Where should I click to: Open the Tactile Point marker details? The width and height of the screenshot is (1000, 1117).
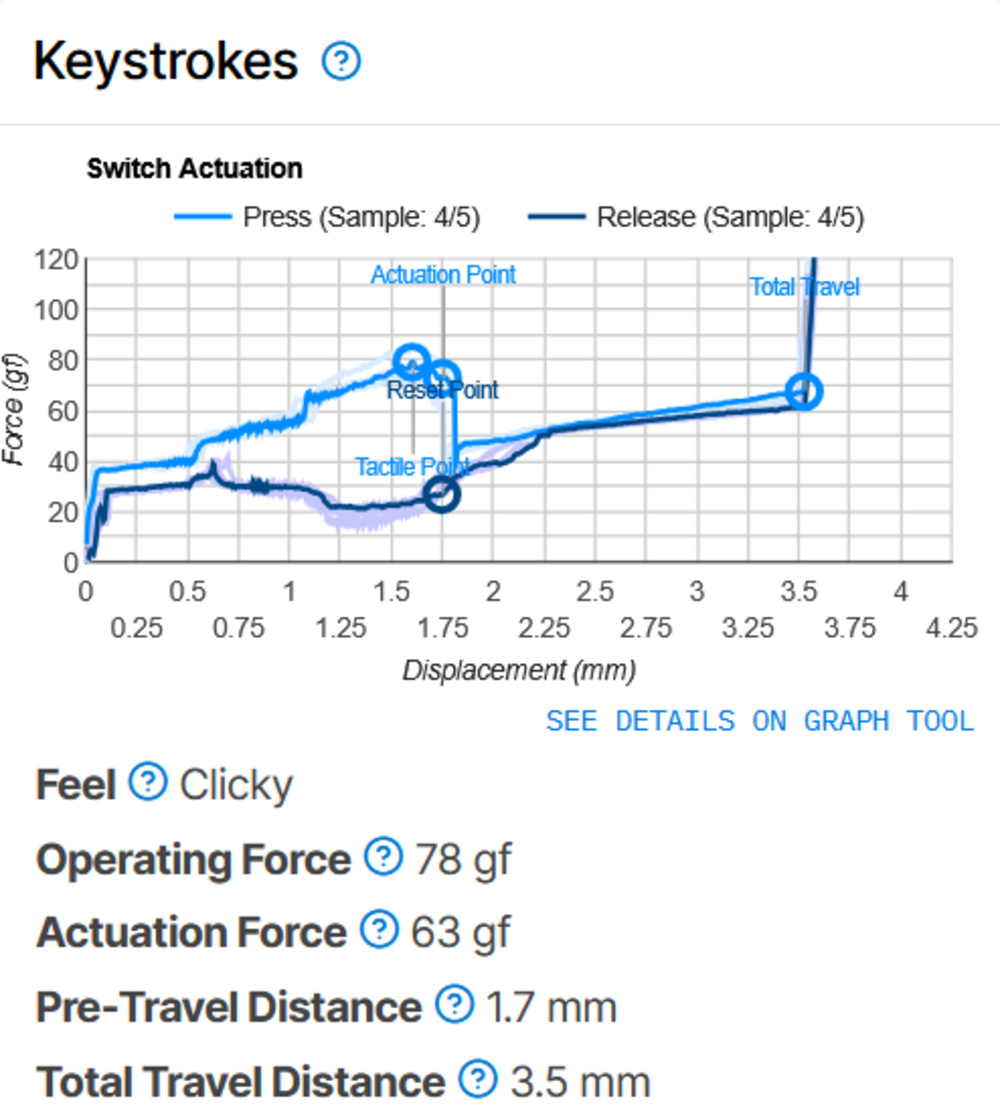pos(440,493)
